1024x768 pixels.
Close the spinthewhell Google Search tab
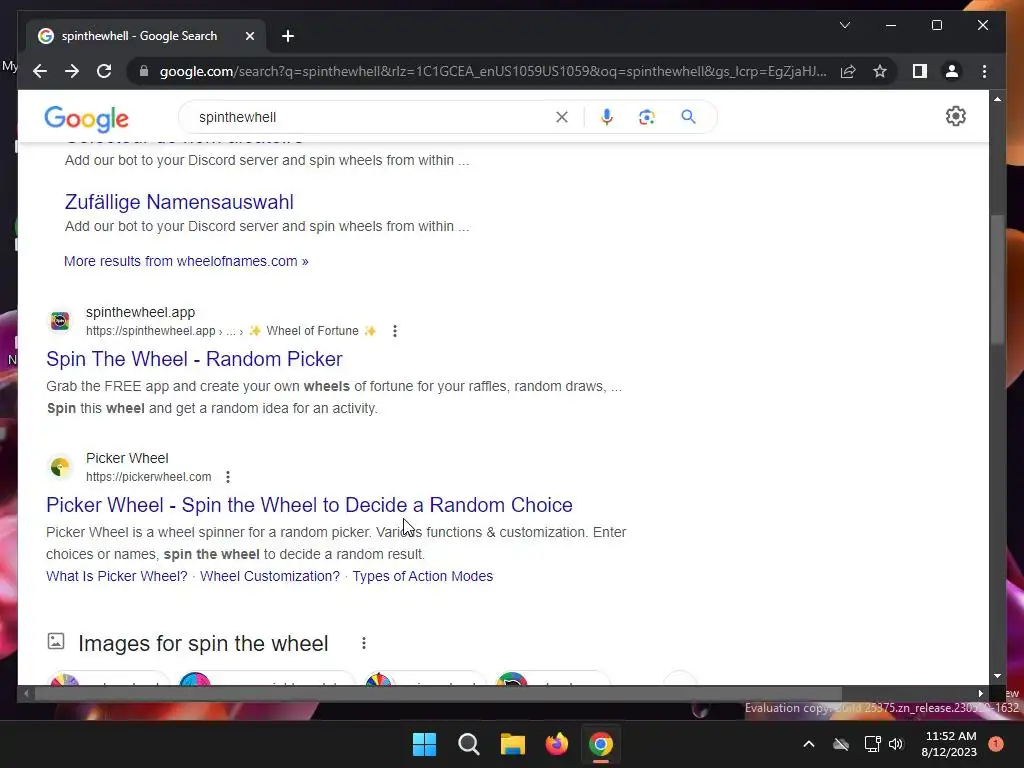pos(249,36)
